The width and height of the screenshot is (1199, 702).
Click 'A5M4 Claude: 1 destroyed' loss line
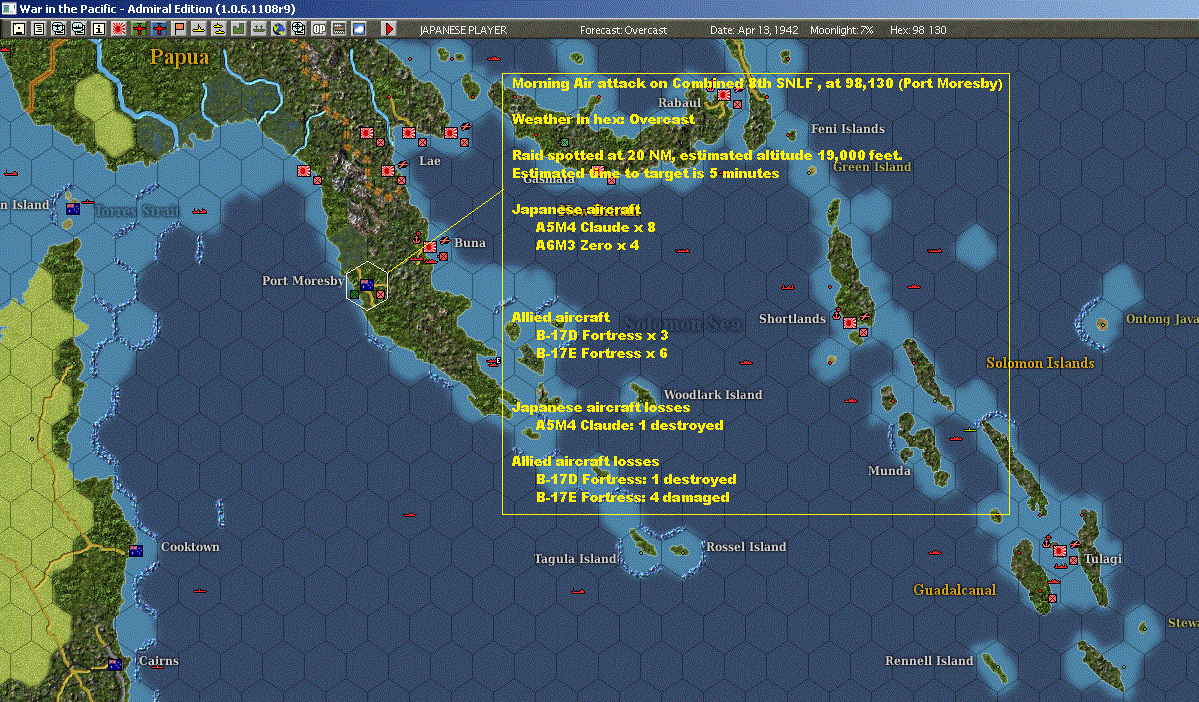tap(629, 425)
